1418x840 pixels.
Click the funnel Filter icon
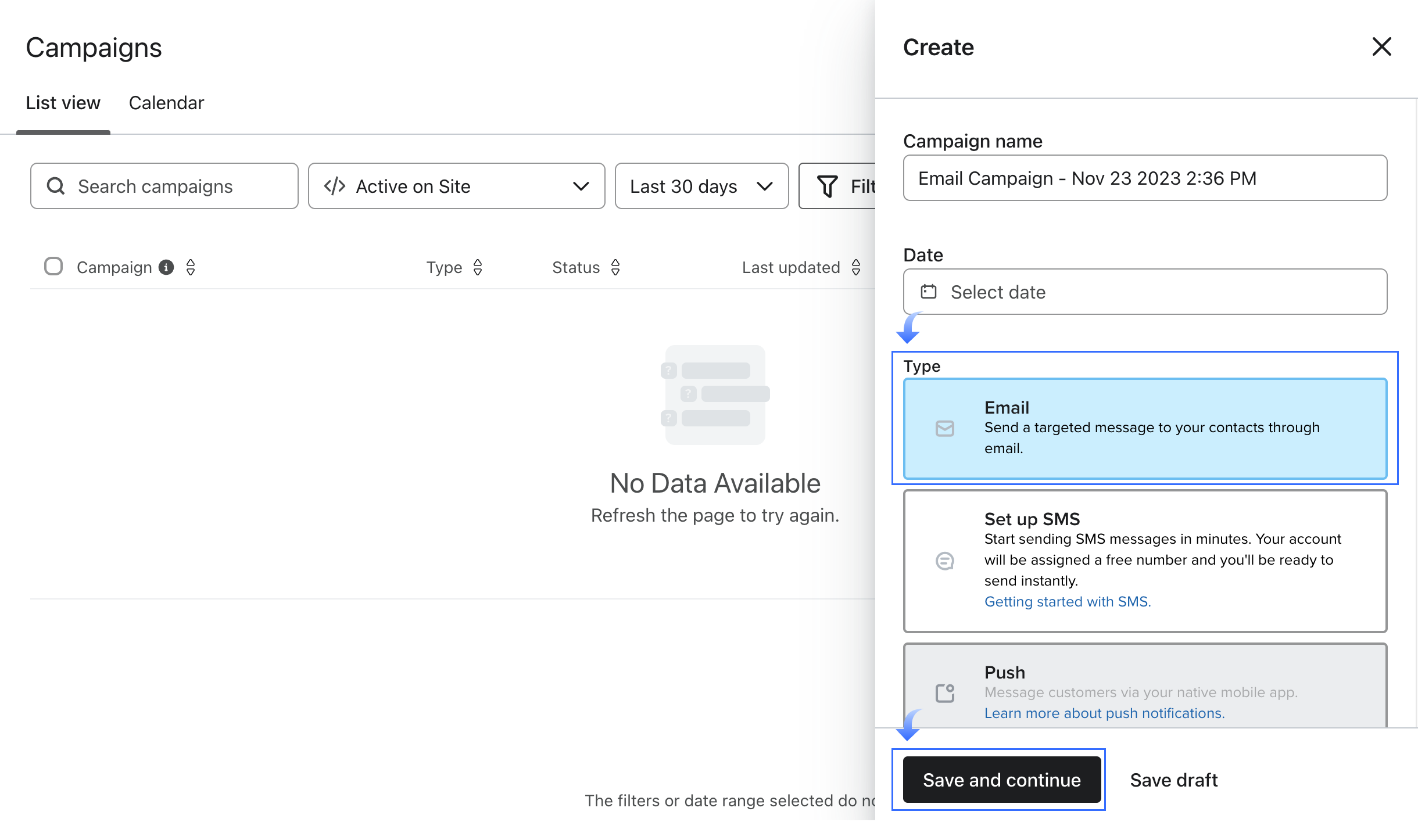point(828,186)
